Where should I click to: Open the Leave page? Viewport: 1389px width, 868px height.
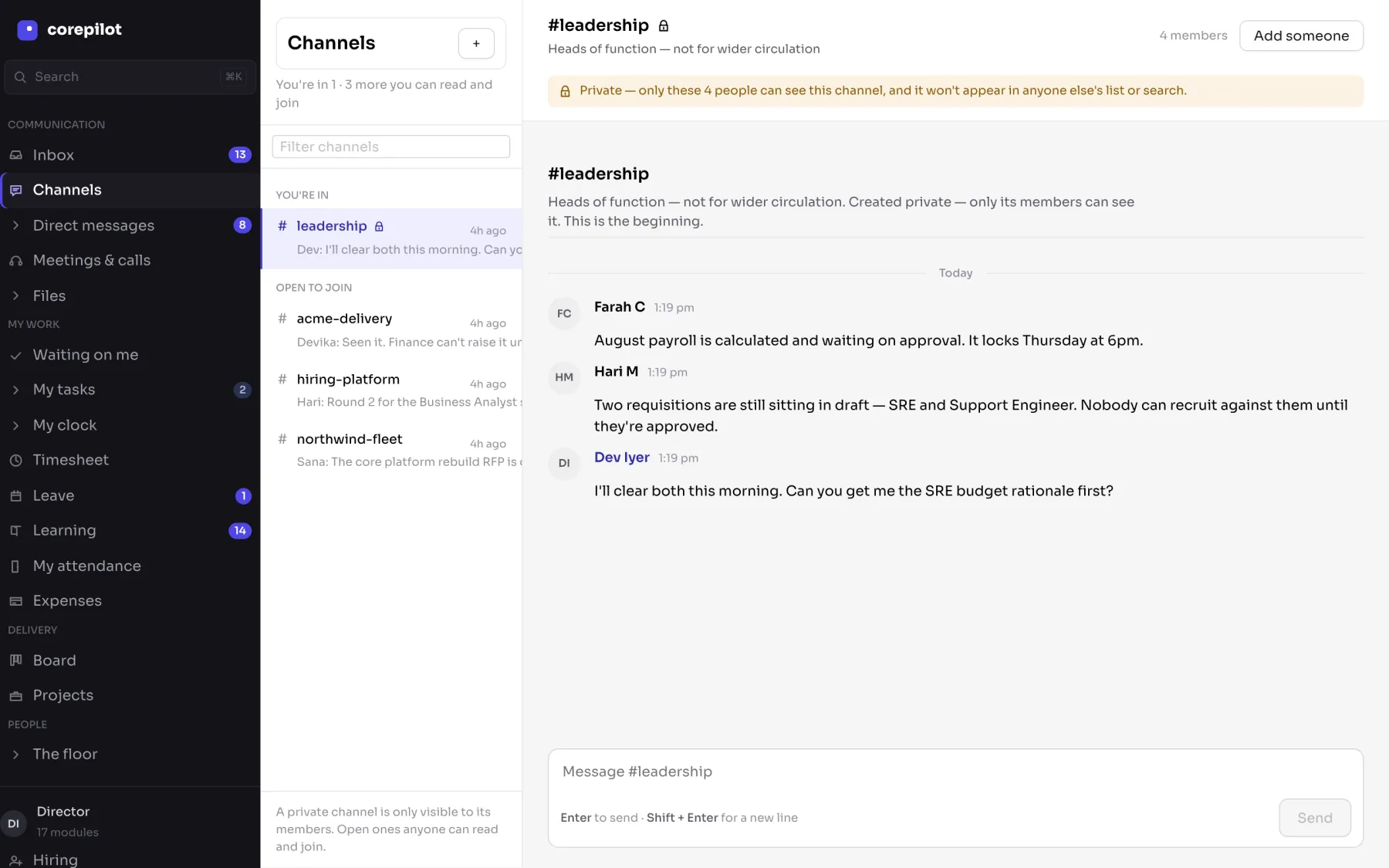[130, 496]
